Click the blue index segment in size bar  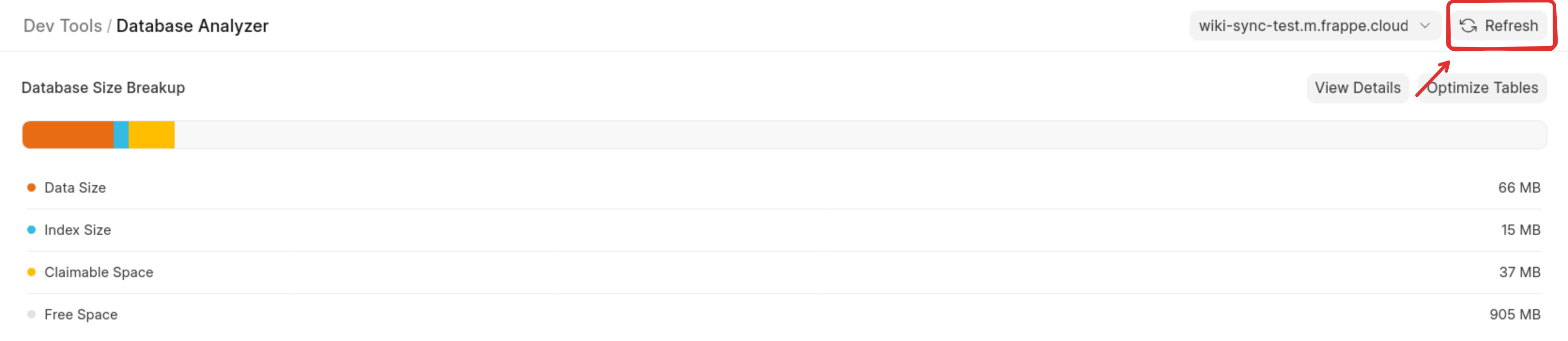tap(121, 135)
